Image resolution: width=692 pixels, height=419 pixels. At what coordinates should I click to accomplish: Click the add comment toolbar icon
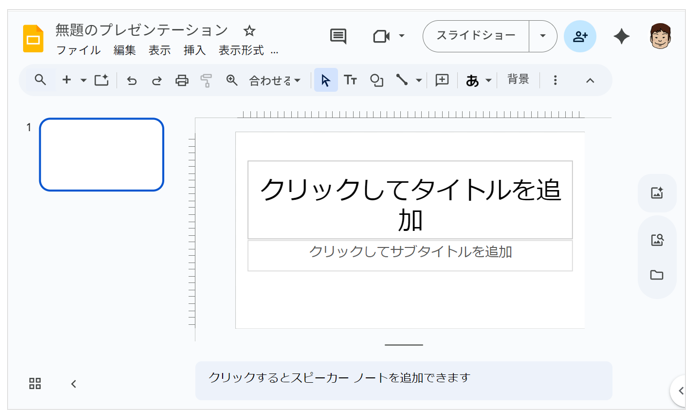[x=442, y=80]
